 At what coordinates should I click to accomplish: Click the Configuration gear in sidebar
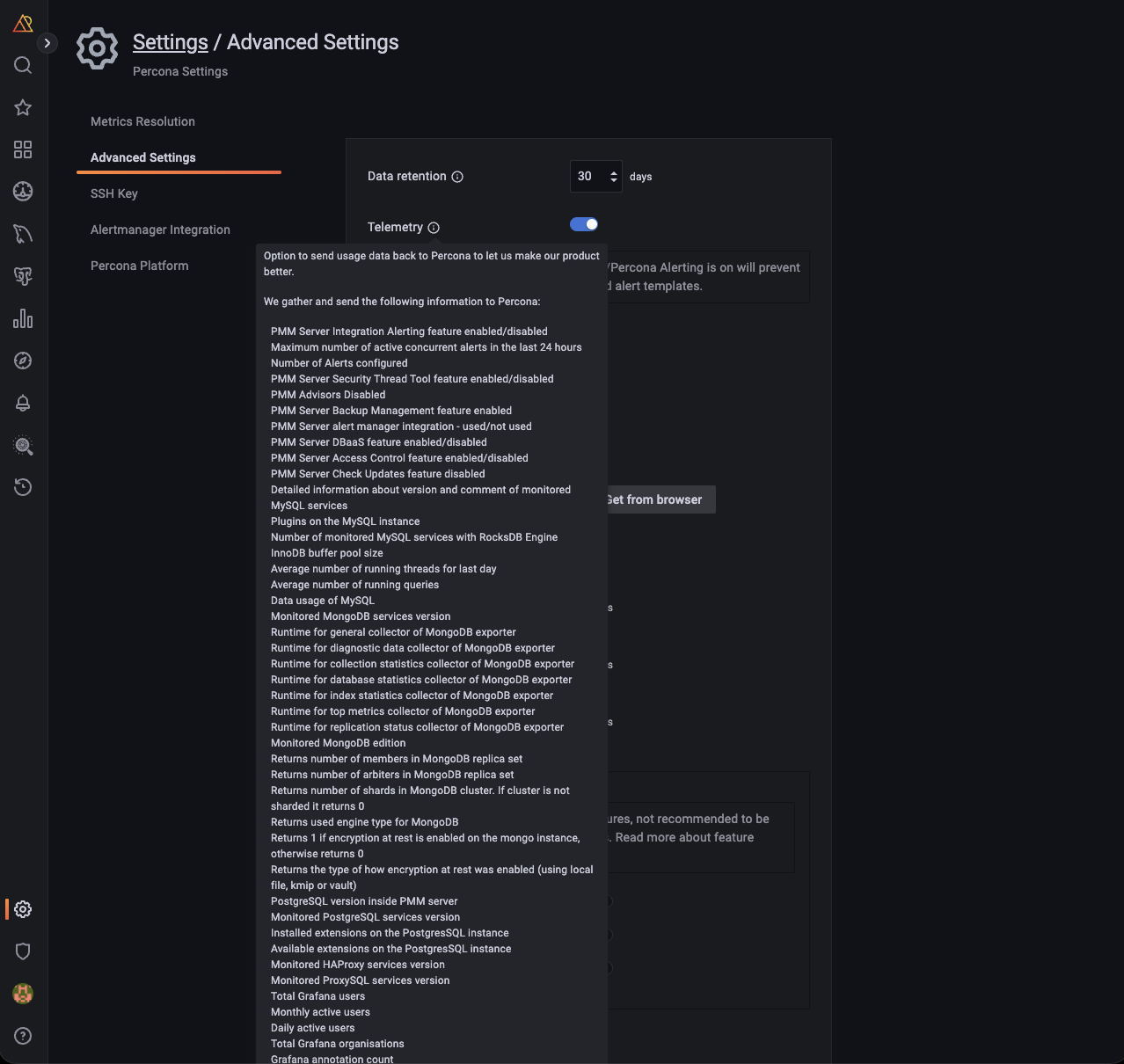[x=23, y=909]
